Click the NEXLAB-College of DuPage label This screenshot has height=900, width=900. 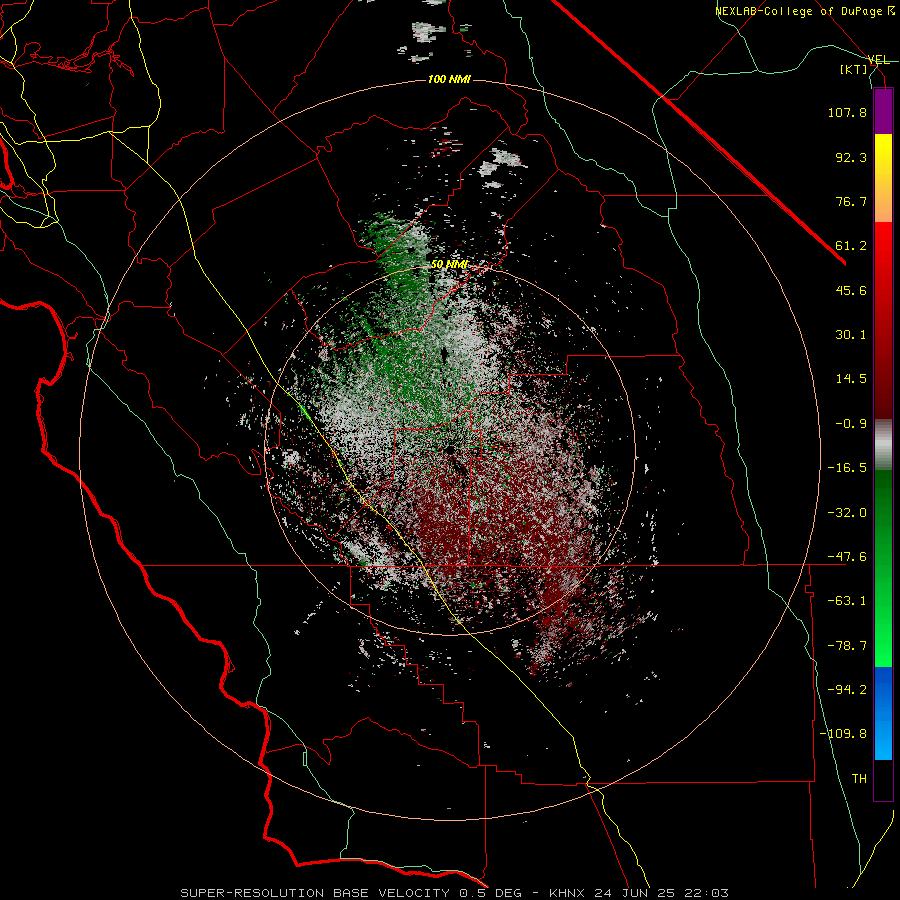798,11
